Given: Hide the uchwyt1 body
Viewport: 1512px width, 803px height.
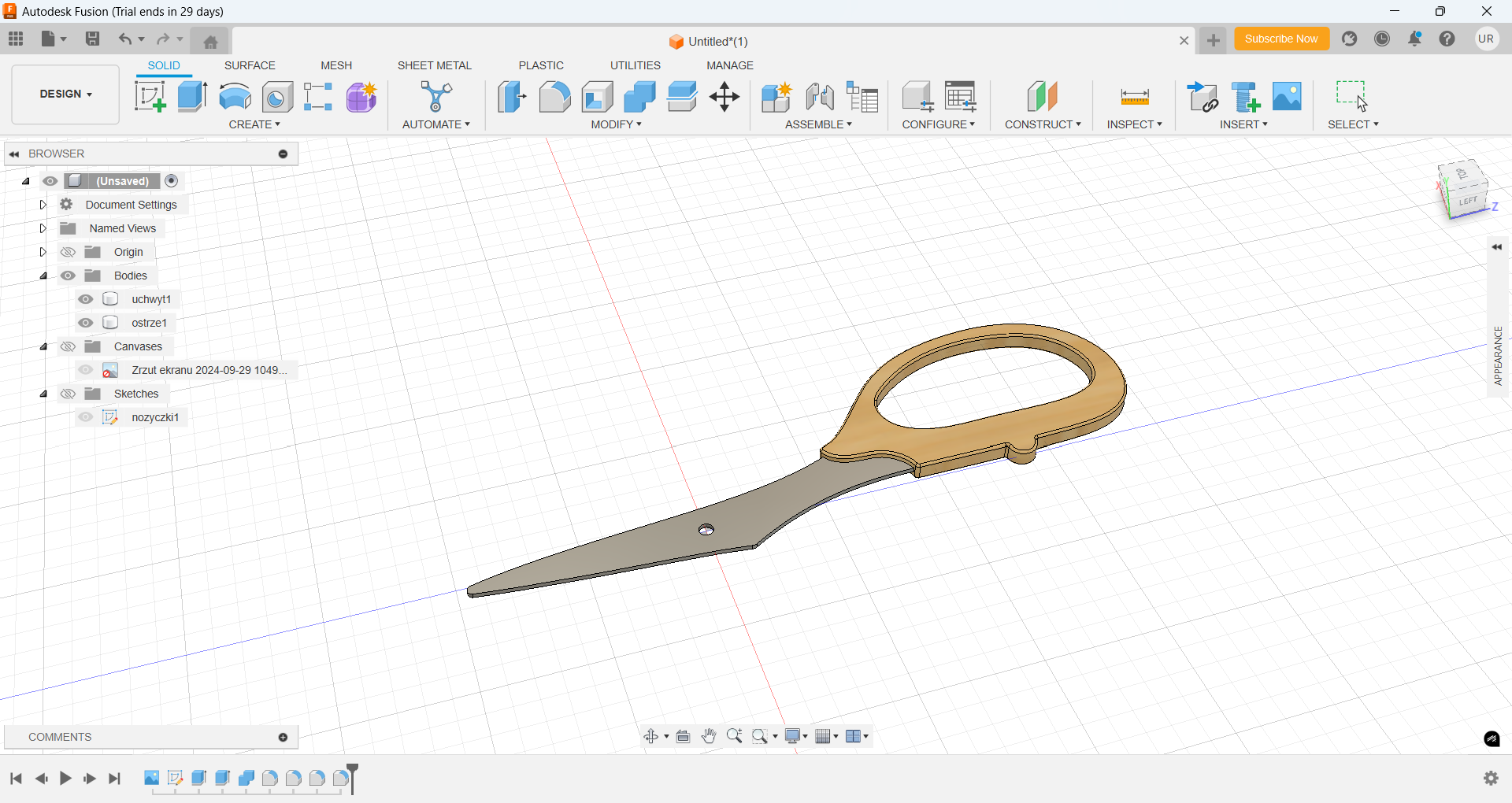Looking at the screenshot, I should tap(86, 299).
